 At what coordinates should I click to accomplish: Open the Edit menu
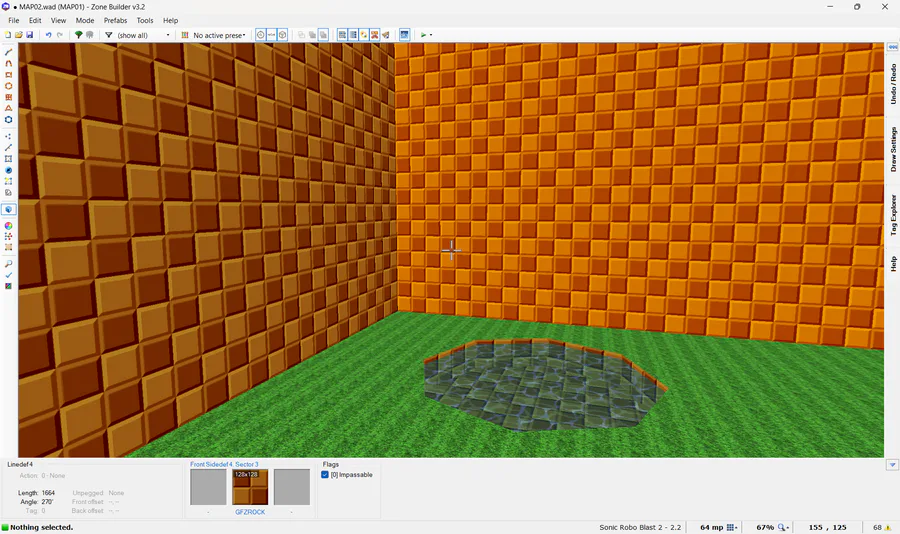click(35, 20)
